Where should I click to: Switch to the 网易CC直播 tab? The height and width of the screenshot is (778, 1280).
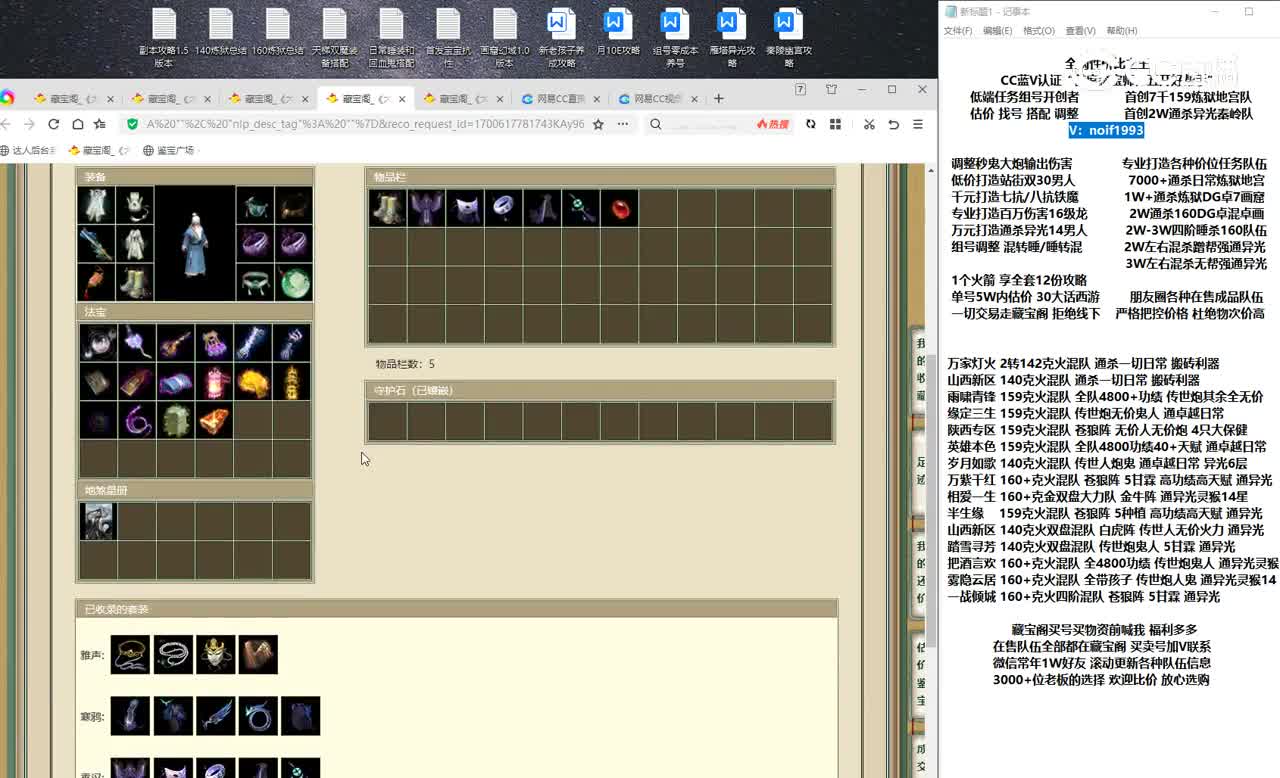coord(561,99)
